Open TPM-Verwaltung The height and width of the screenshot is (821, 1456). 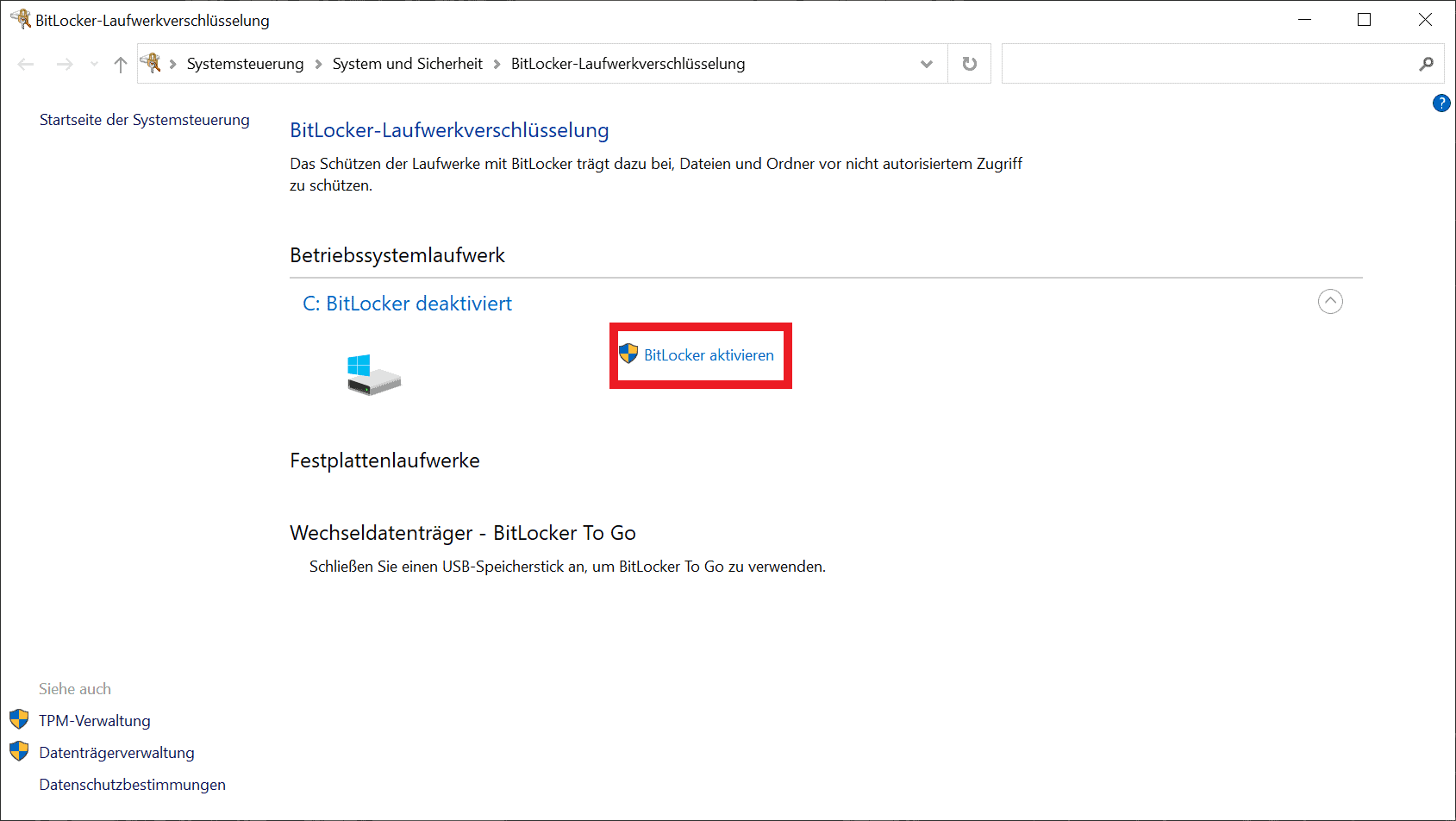(x=94, y=719)
